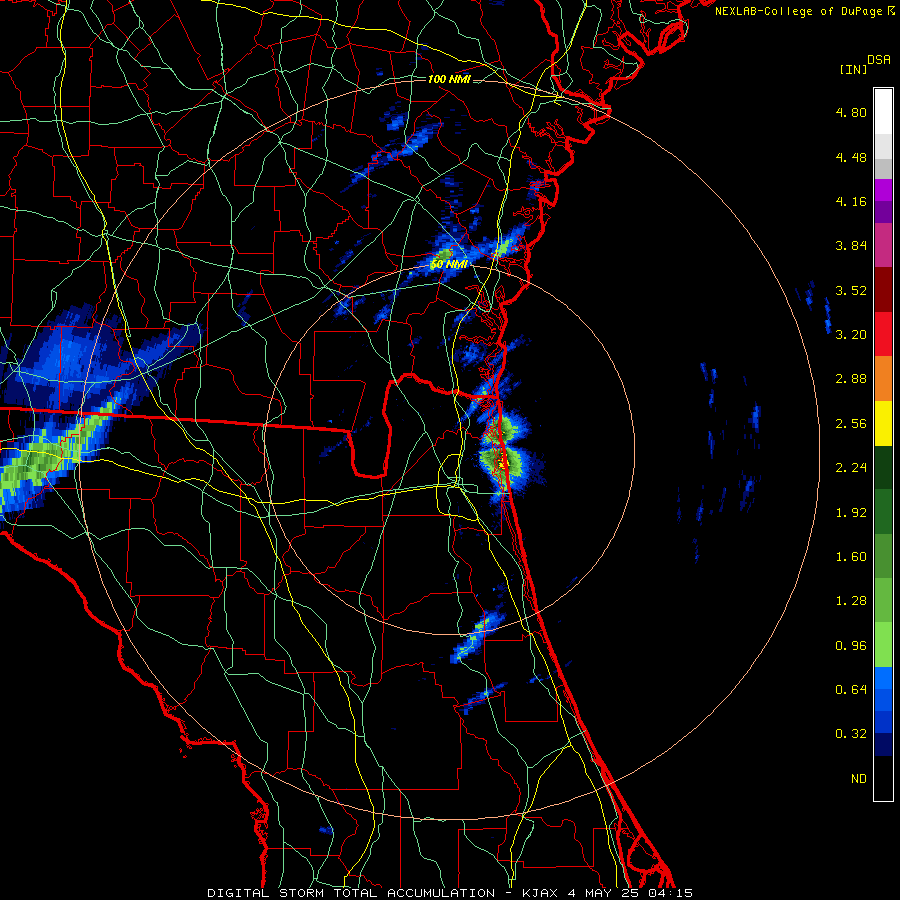Click the 4.16 legend value
Viewport: 900px width, 900px height.
pyautogui.click(x=851, y=201)
